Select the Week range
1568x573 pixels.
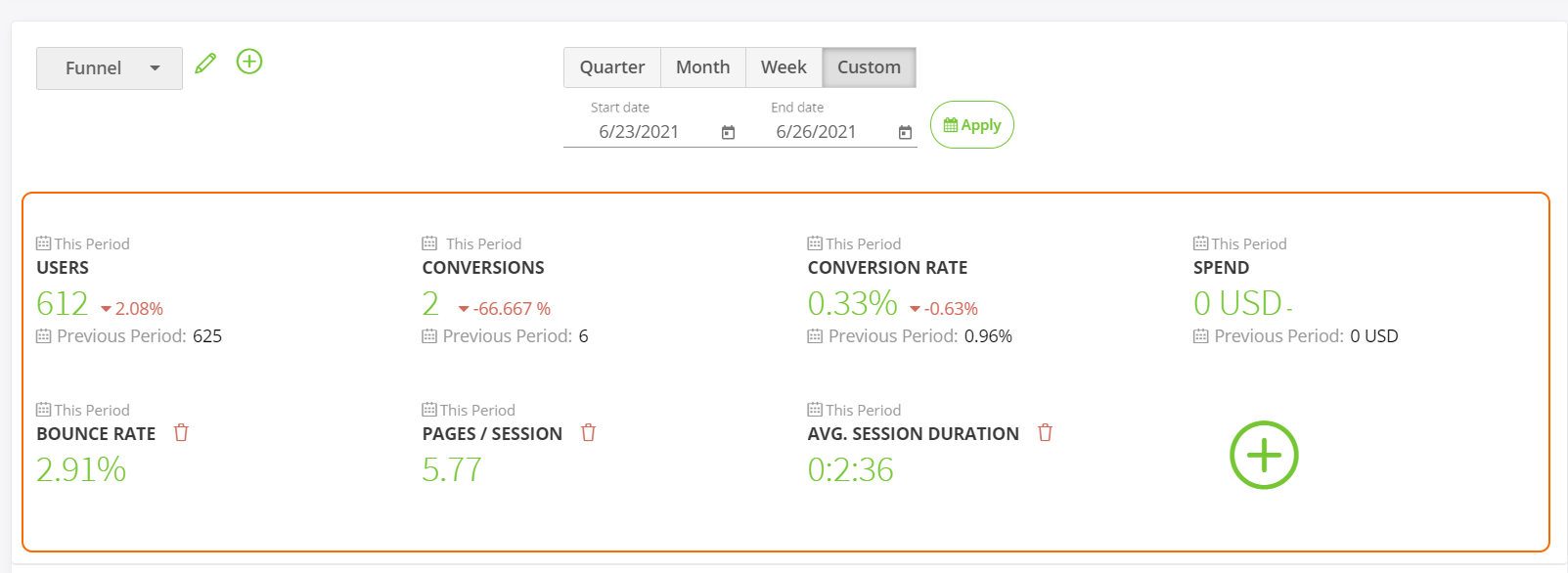tap(784, 67)
